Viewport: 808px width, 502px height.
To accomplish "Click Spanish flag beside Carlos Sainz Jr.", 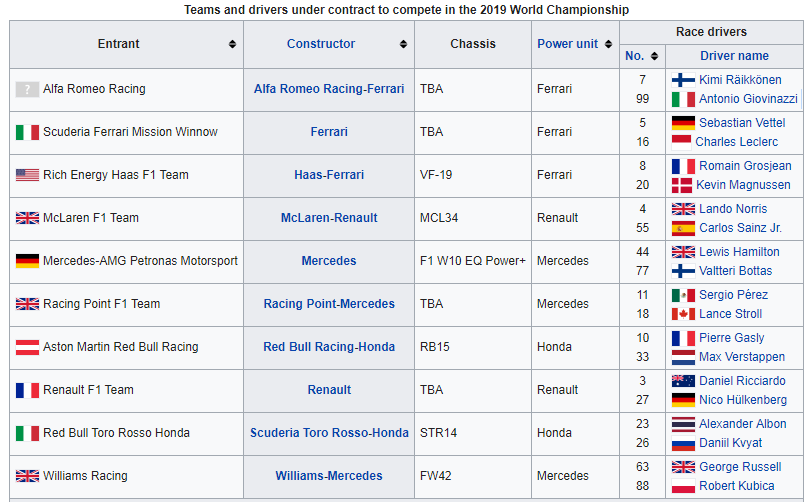I will tap(683, 228).
